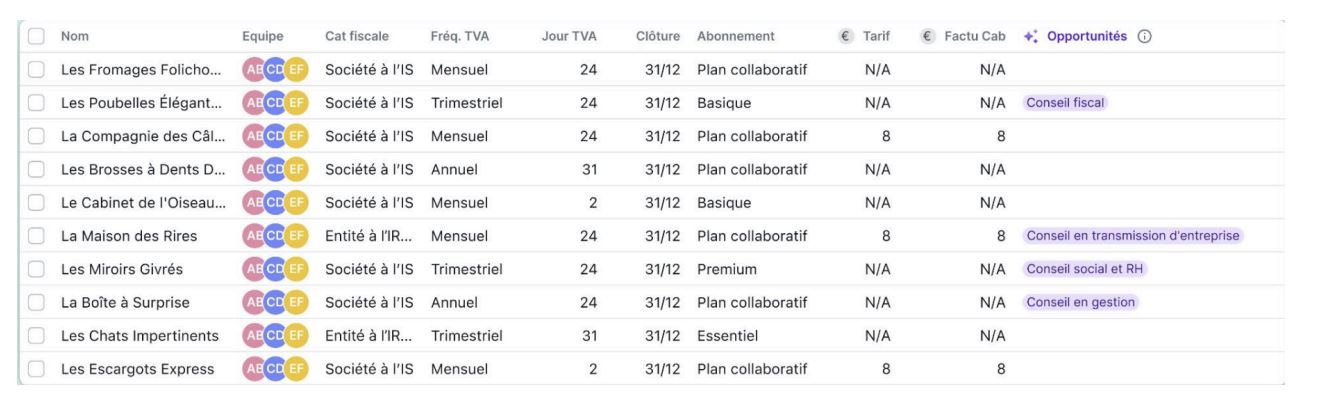Open the info icon after Opportunités
Viewport: 1328px width, 412px height.
[1144, 36]
